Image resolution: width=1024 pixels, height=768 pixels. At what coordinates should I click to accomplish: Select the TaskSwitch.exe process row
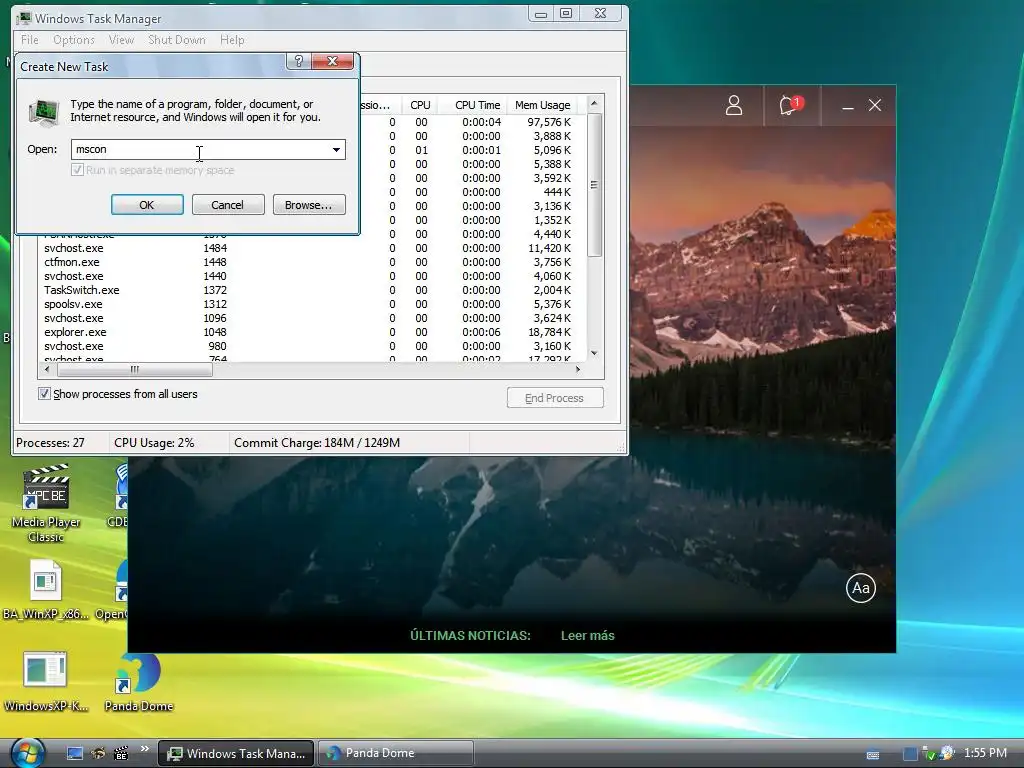310,290
